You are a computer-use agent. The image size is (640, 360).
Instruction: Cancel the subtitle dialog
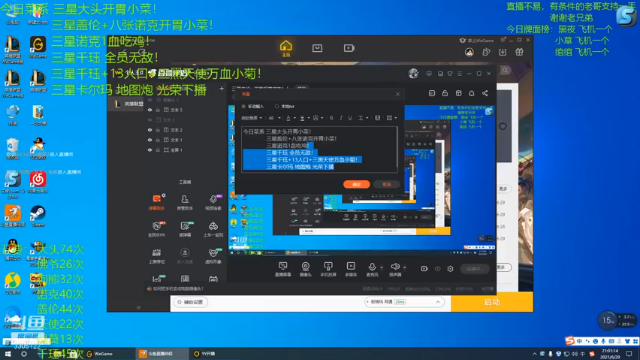386,184
